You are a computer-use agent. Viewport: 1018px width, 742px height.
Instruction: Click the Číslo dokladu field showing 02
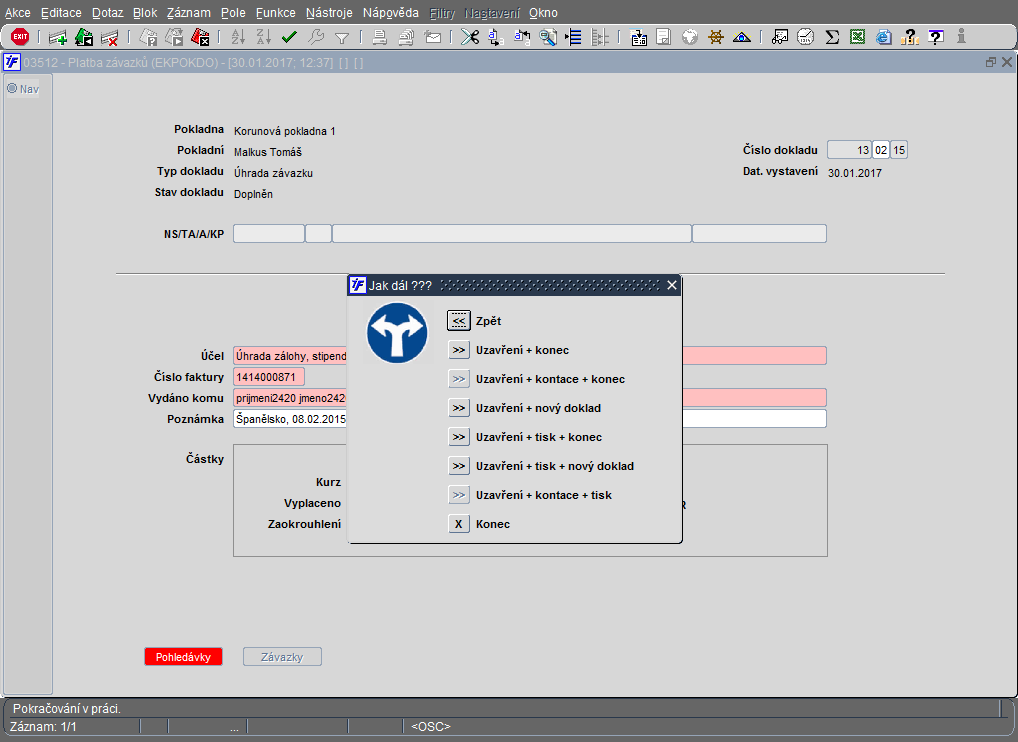[881, 150]
